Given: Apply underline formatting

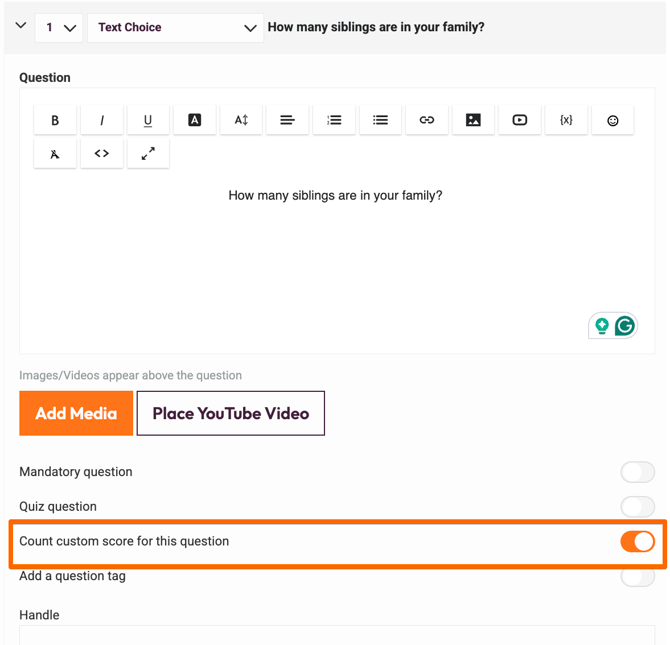Looking at the screenshot, I should coord(148,120).
